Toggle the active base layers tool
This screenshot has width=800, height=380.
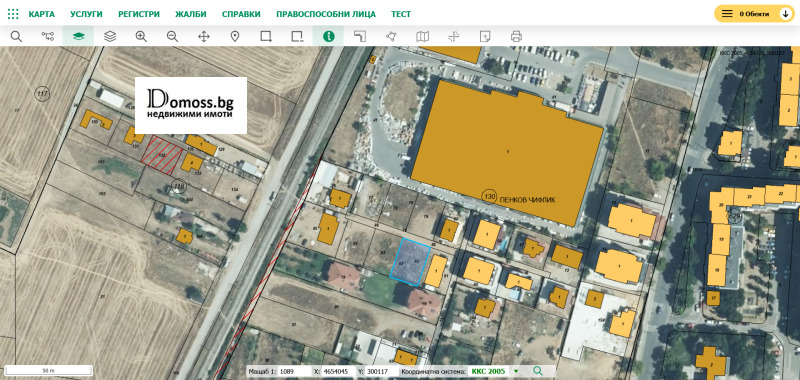79,36
